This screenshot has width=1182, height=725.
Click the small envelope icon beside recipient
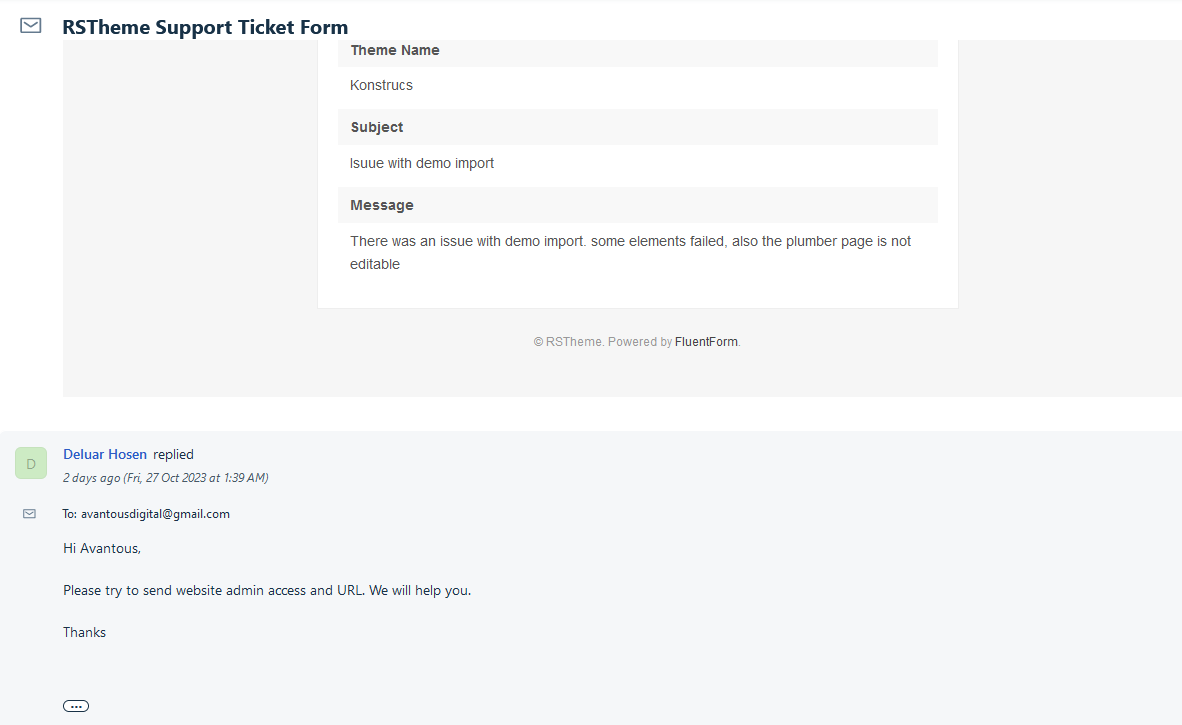[30, 514]
